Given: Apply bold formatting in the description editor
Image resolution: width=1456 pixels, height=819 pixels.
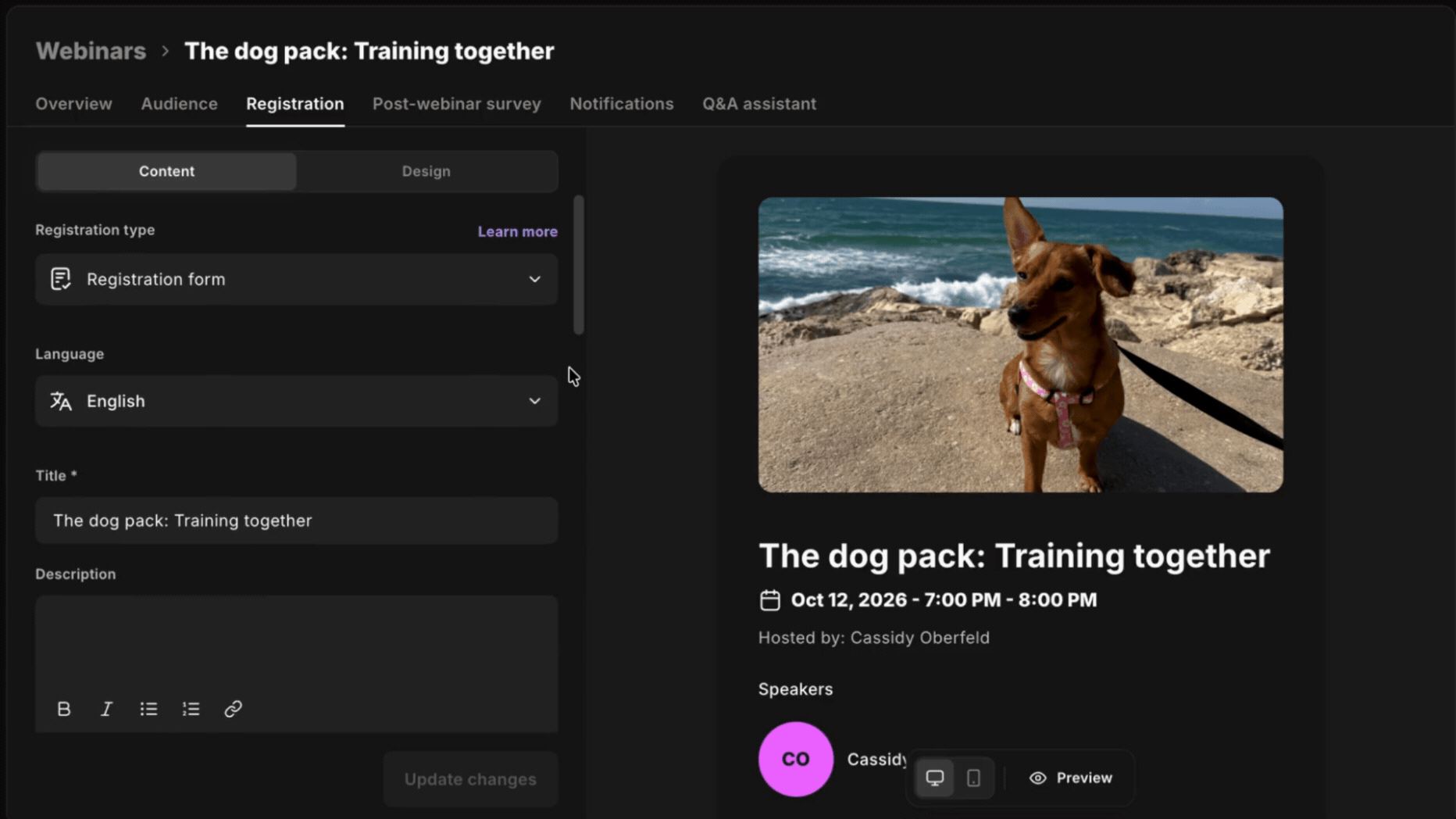Looking at the screenshot, I should tap(64, 709).
